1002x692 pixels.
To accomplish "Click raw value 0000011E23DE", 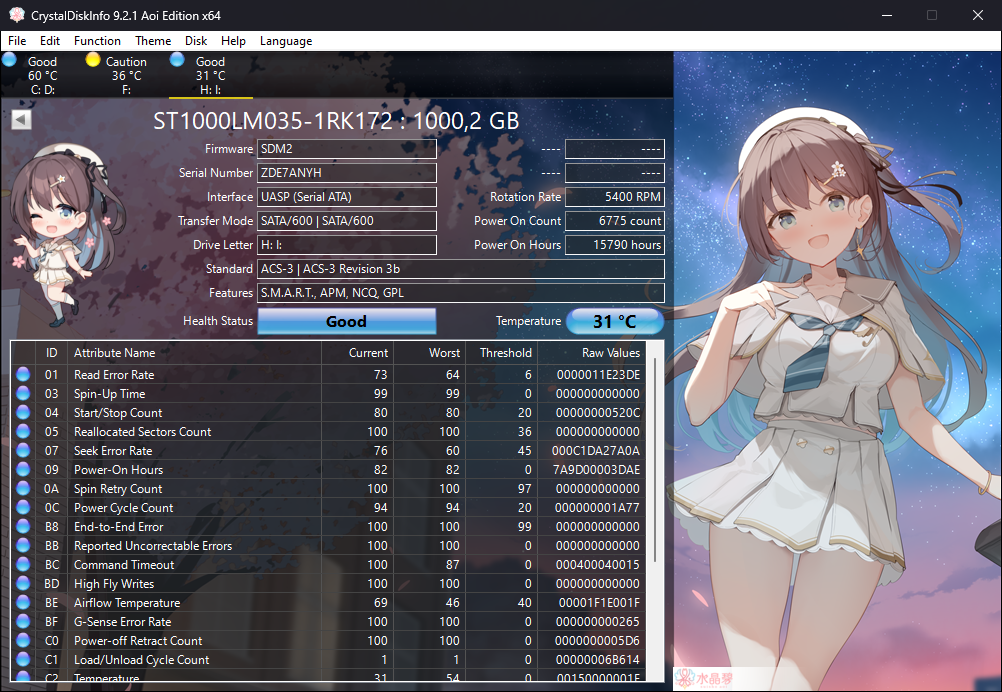I will pyautogui.click(x=598, y=374).
